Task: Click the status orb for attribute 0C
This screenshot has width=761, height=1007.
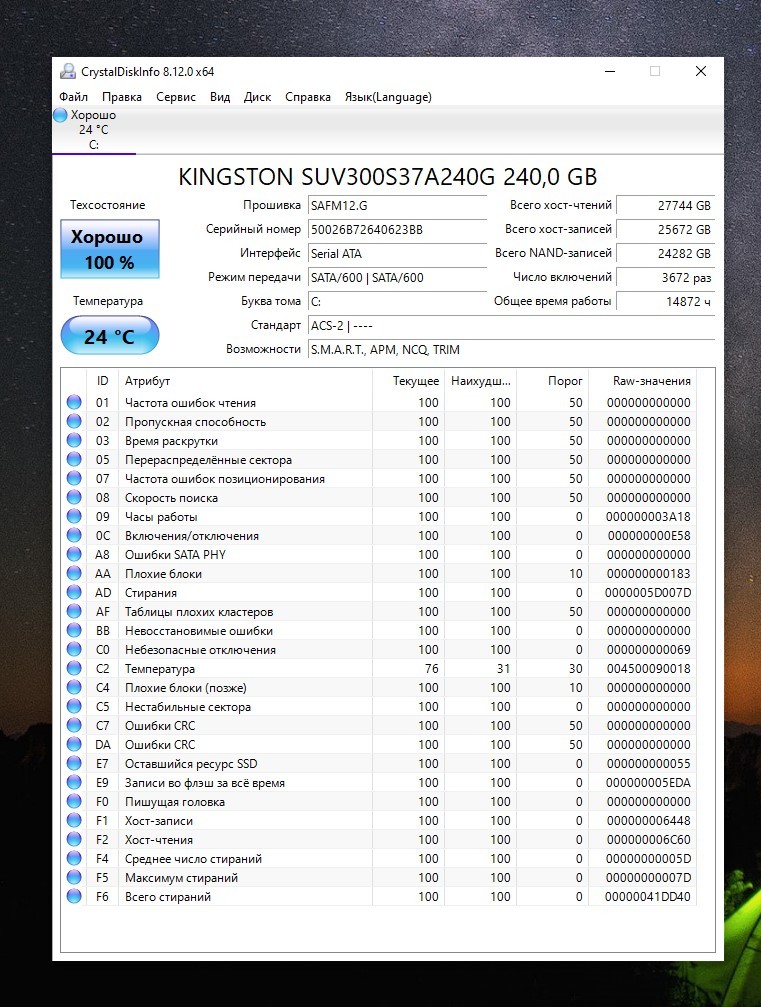Action: tap(74, 535)
